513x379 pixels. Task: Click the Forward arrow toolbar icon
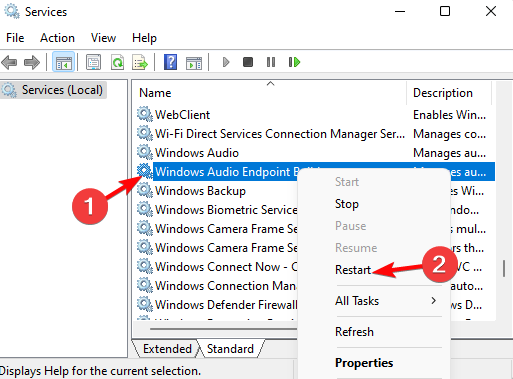(32, 62)
